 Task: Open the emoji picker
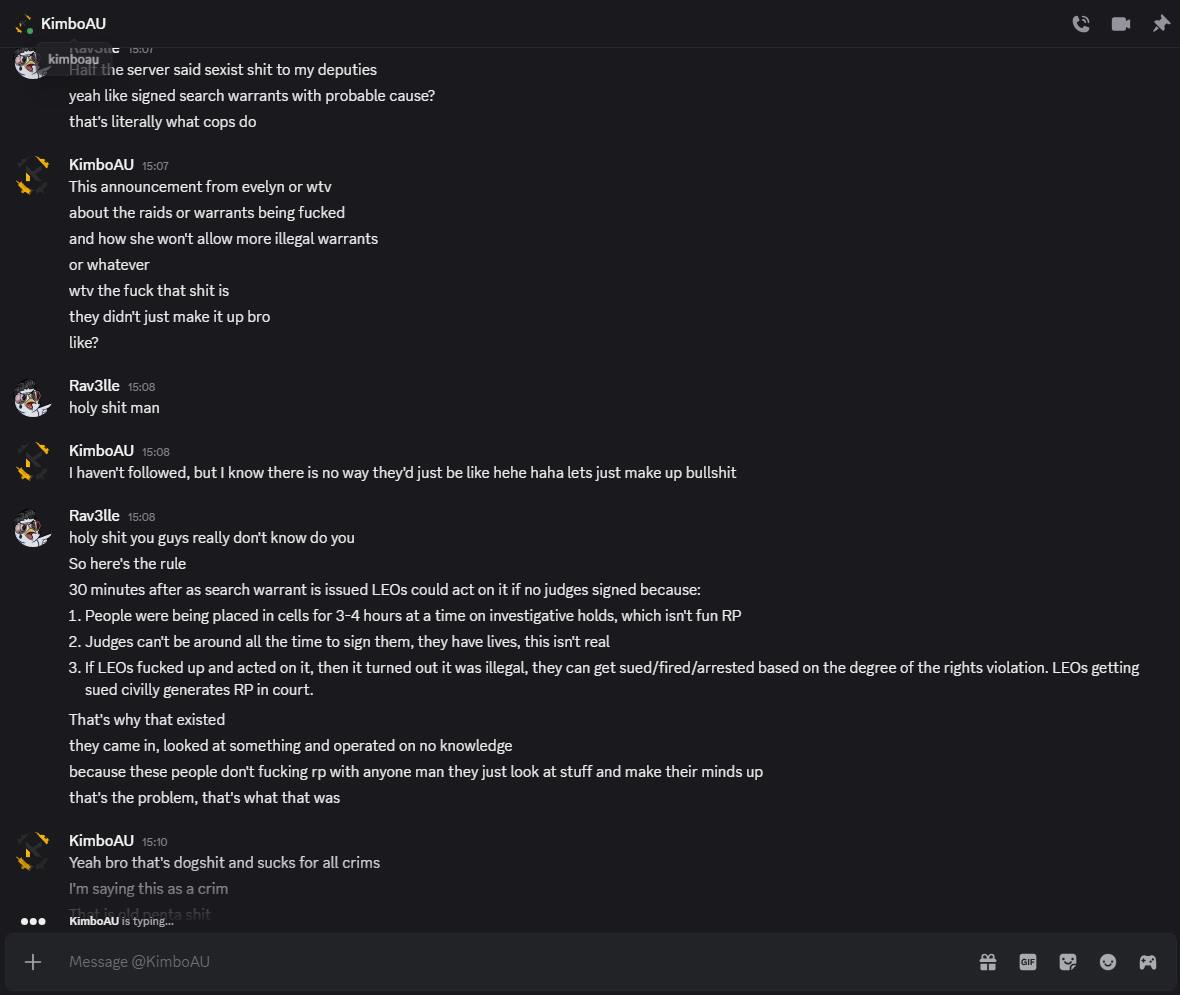point(1108,962)
